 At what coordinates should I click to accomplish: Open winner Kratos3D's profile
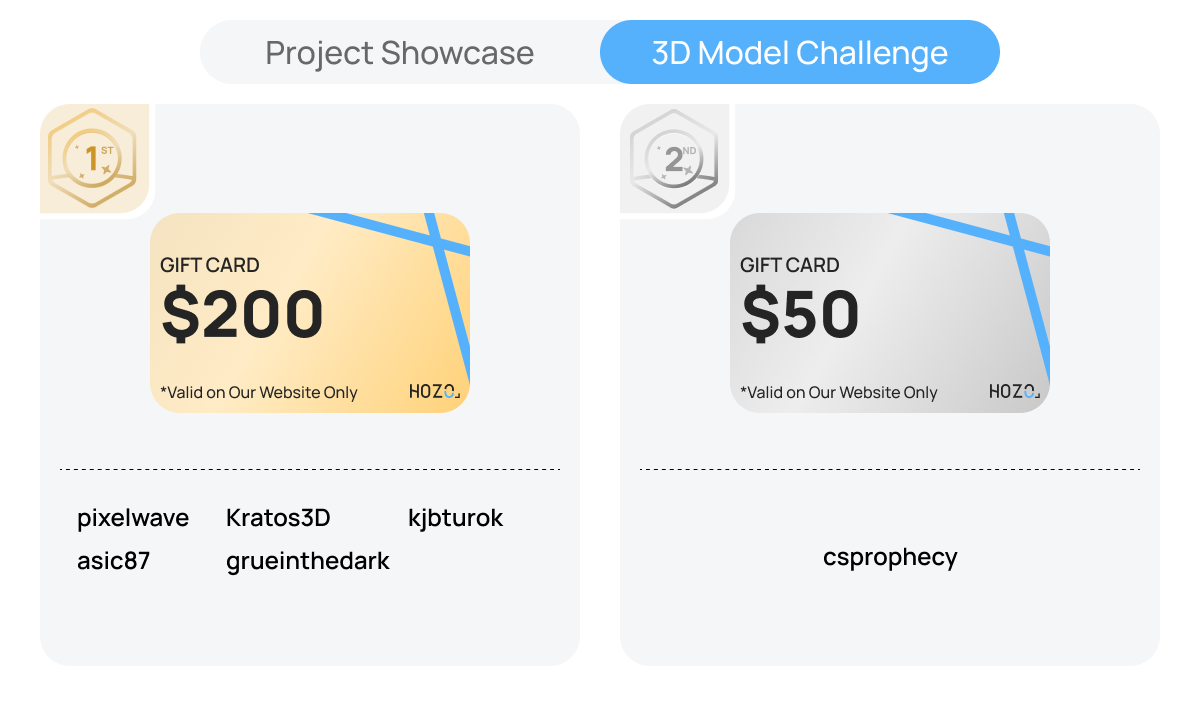[x=278, y=518]
